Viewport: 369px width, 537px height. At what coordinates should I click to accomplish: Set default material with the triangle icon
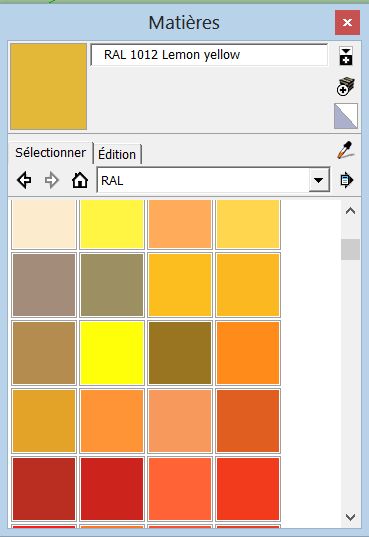click(x=346, y=116)
